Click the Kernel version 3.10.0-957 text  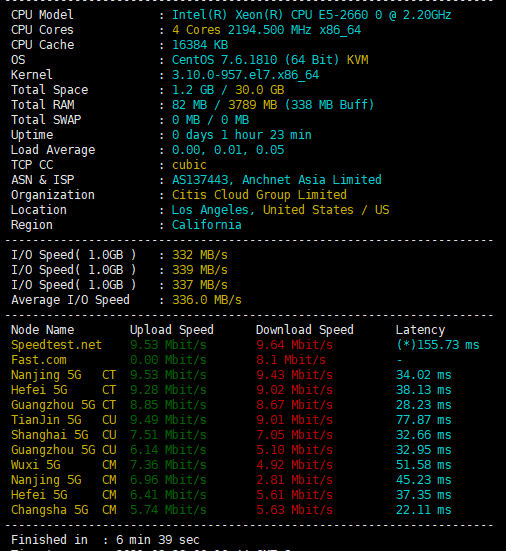(x=245, y=75)
